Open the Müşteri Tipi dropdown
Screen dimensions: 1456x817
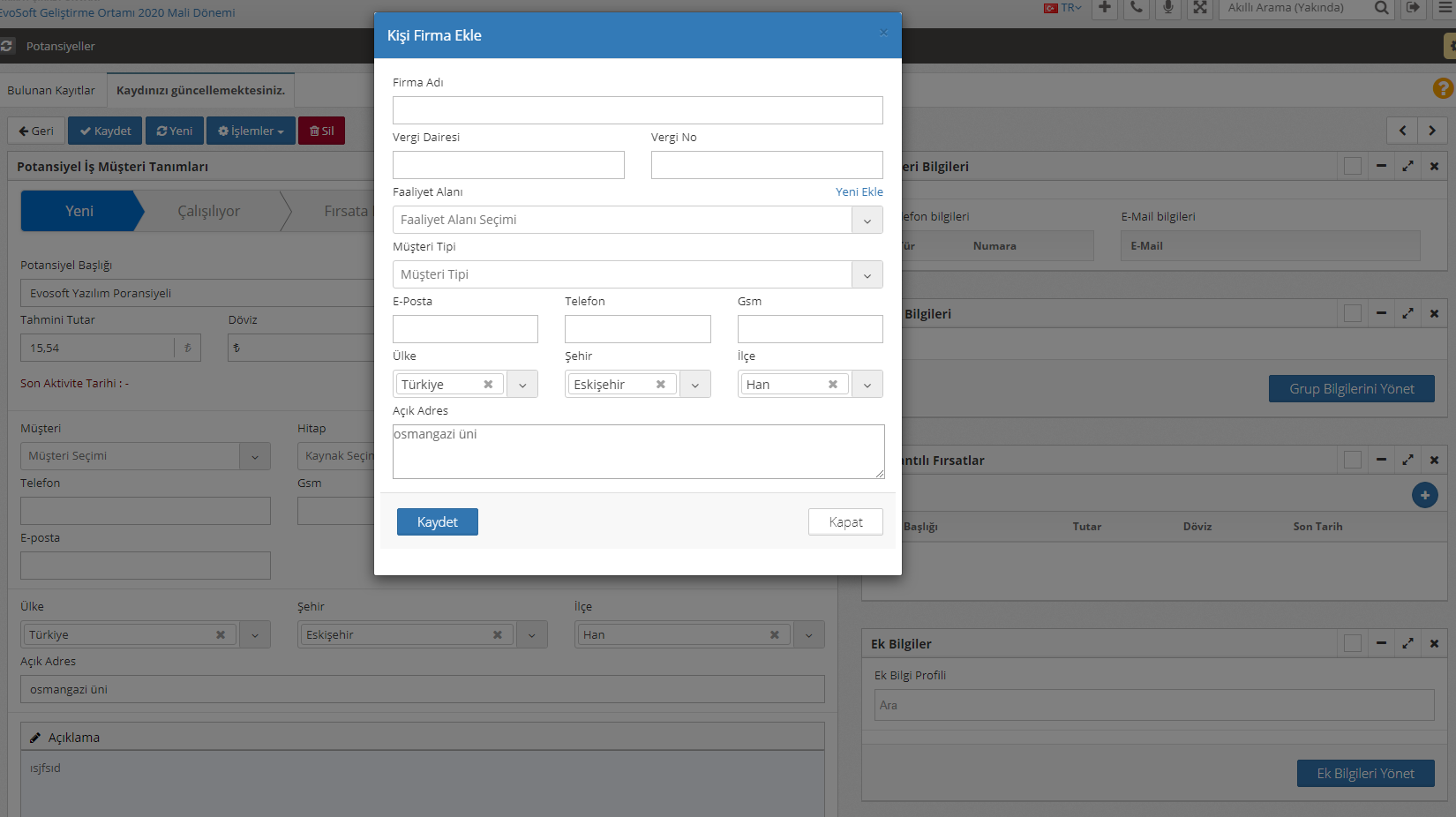(x=867, y=275)
